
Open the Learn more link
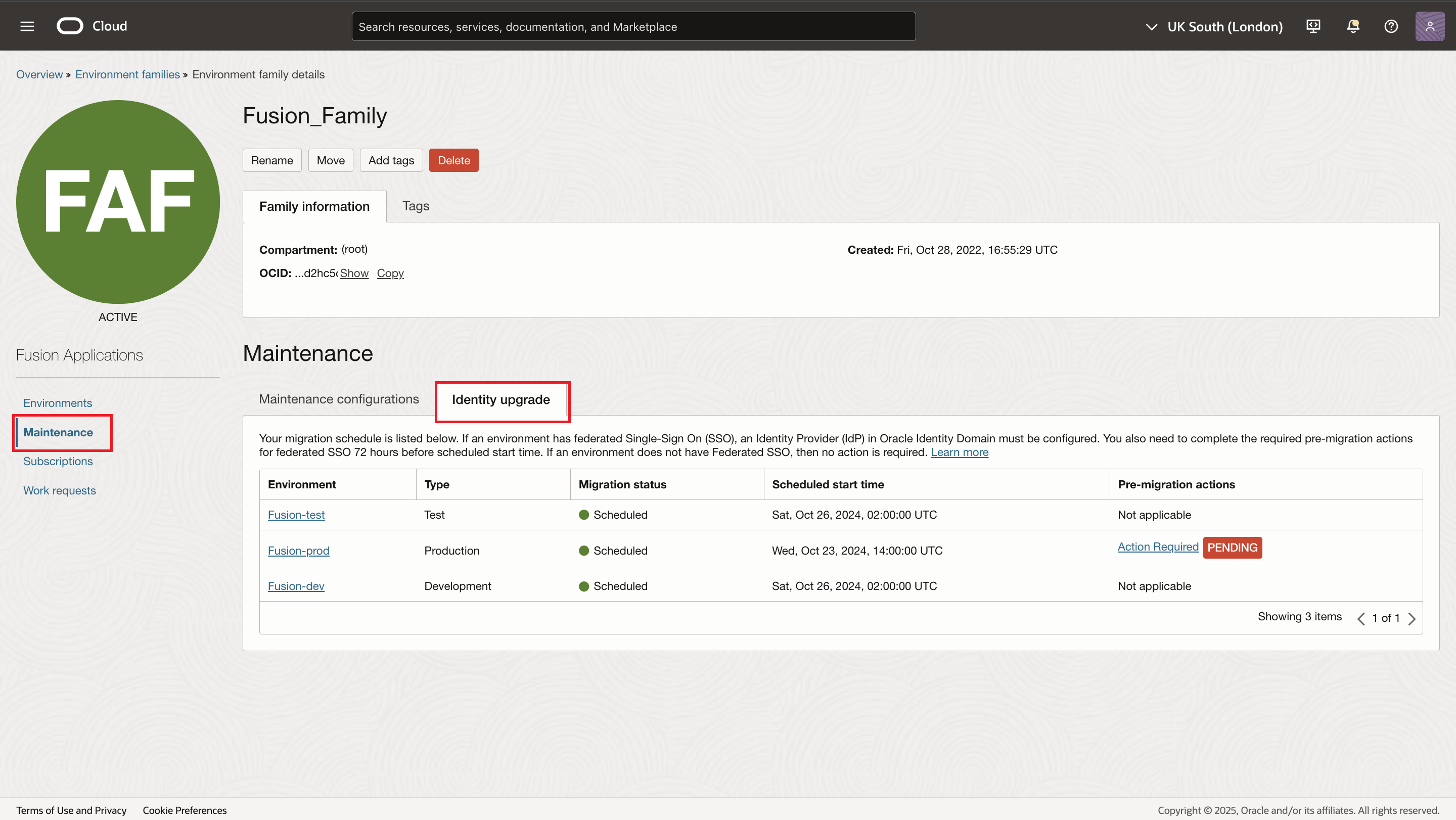(x=959, y=452)
